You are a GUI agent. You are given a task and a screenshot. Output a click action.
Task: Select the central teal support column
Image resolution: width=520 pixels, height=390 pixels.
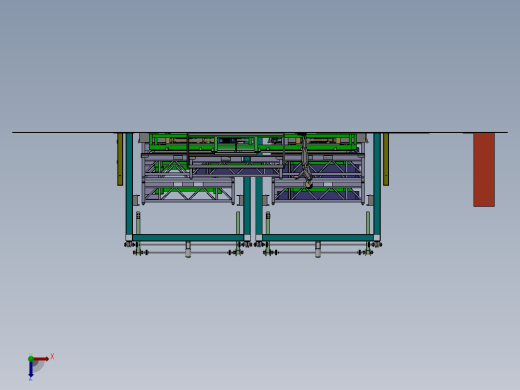pos(247,205)
